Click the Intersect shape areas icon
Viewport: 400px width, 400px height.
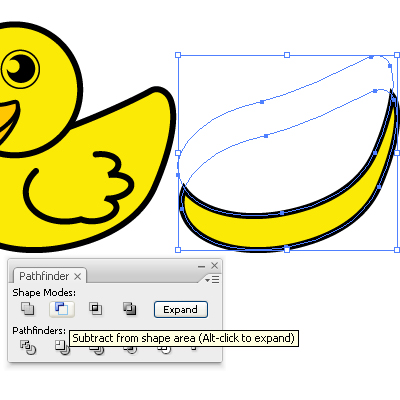[x=96, y=309]
